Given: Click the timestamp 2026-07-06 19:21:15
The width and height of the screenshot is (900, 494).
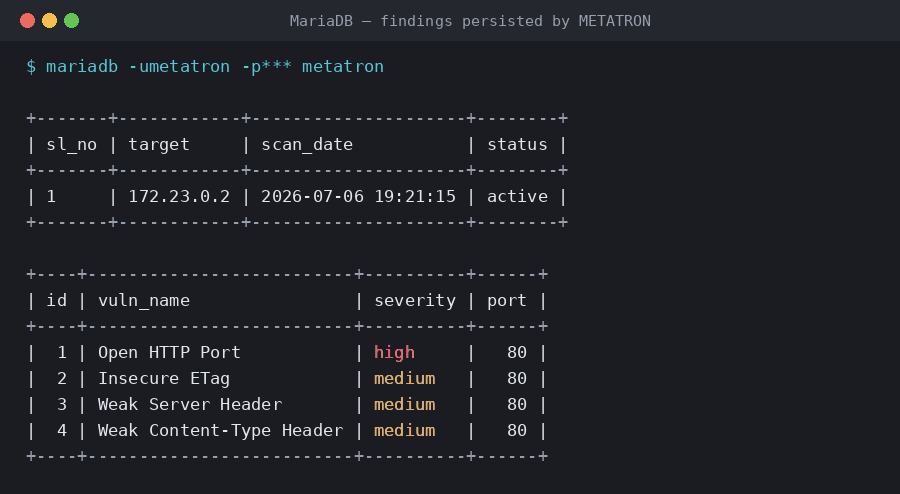Looking at the screenshot, I should click(x=359, y=196).
